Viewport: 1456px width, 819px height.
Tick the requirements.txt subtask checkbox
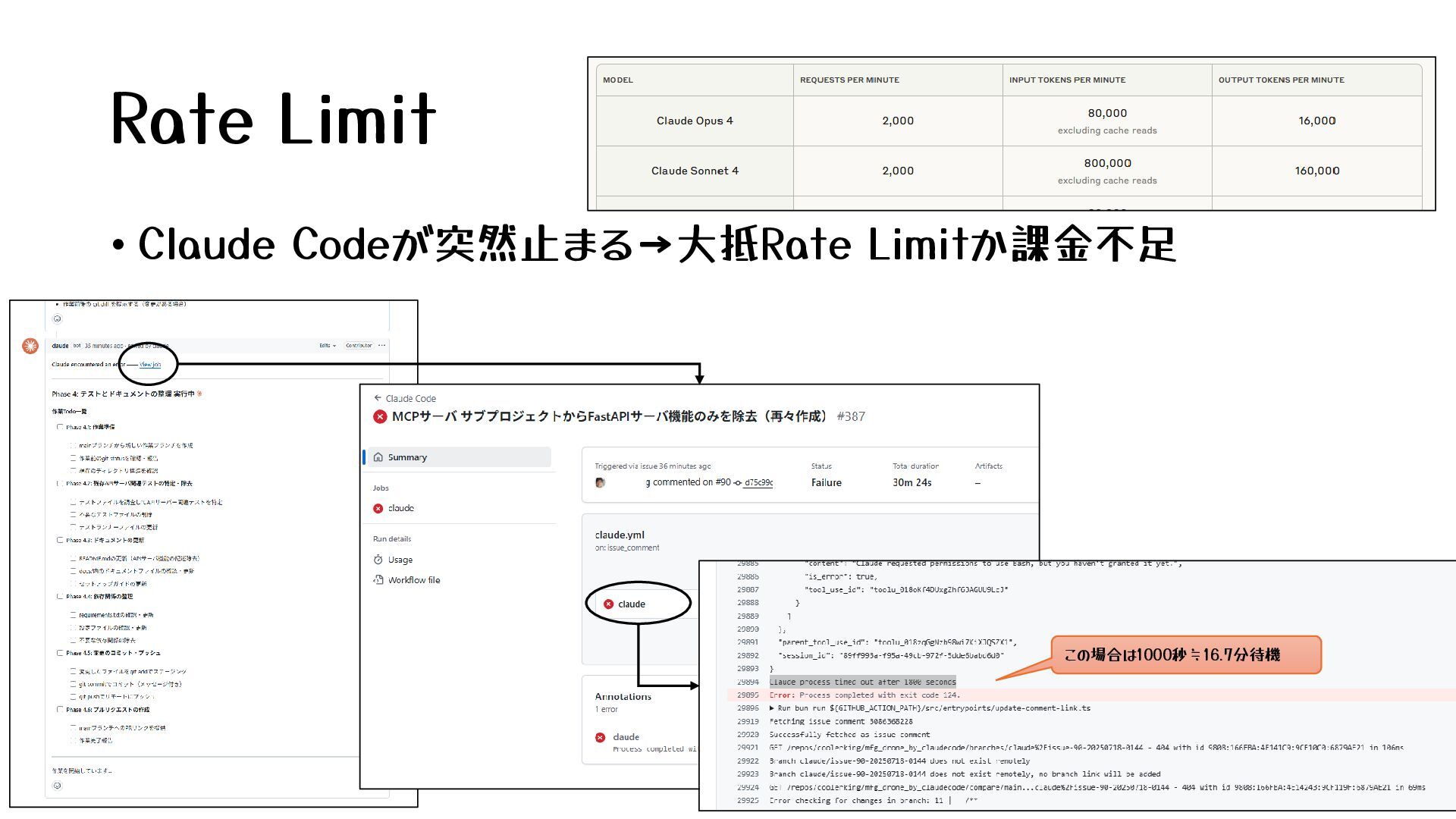coord(73,615)
